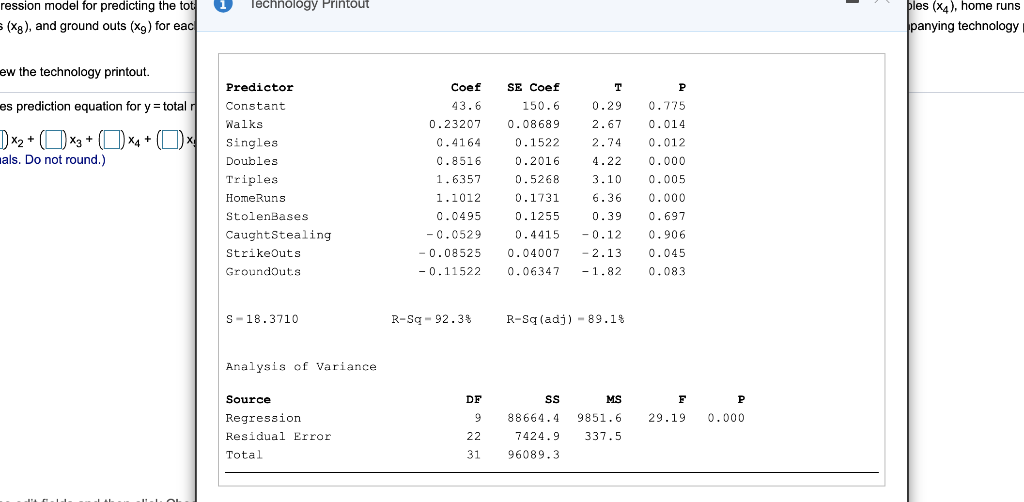Select the StrikeOuts coefficient -0.08525
This screenshot has height=502, width=1024.
(451, 253)
